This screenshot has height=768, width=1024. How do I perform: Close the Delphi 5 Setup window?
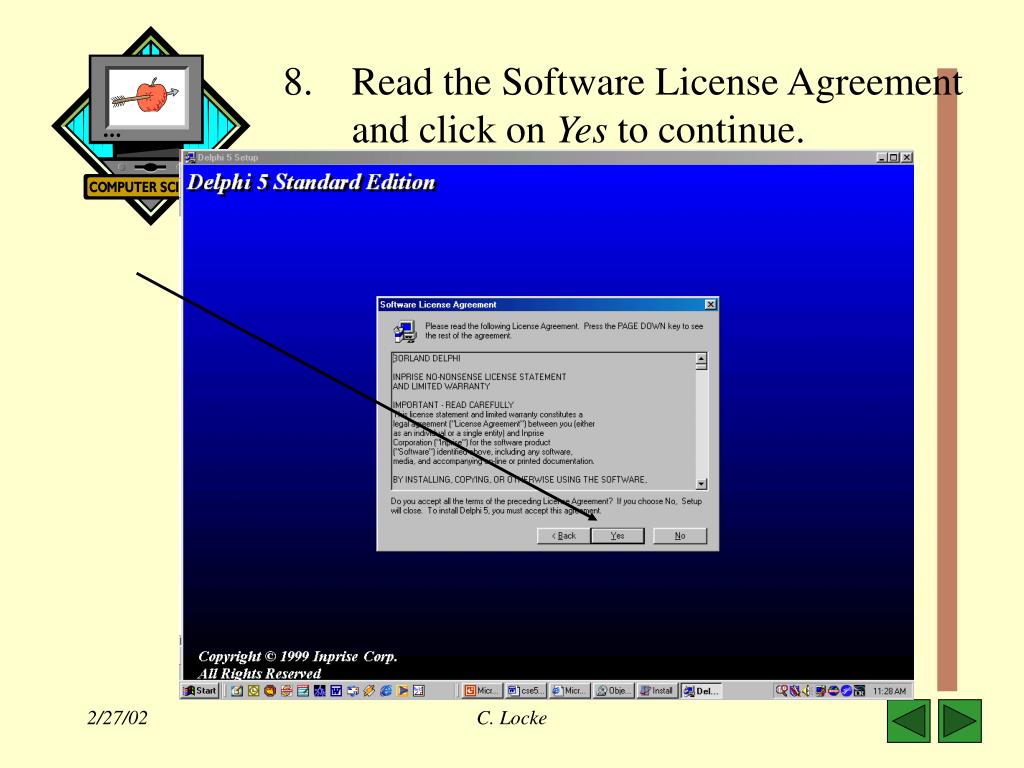906,157
